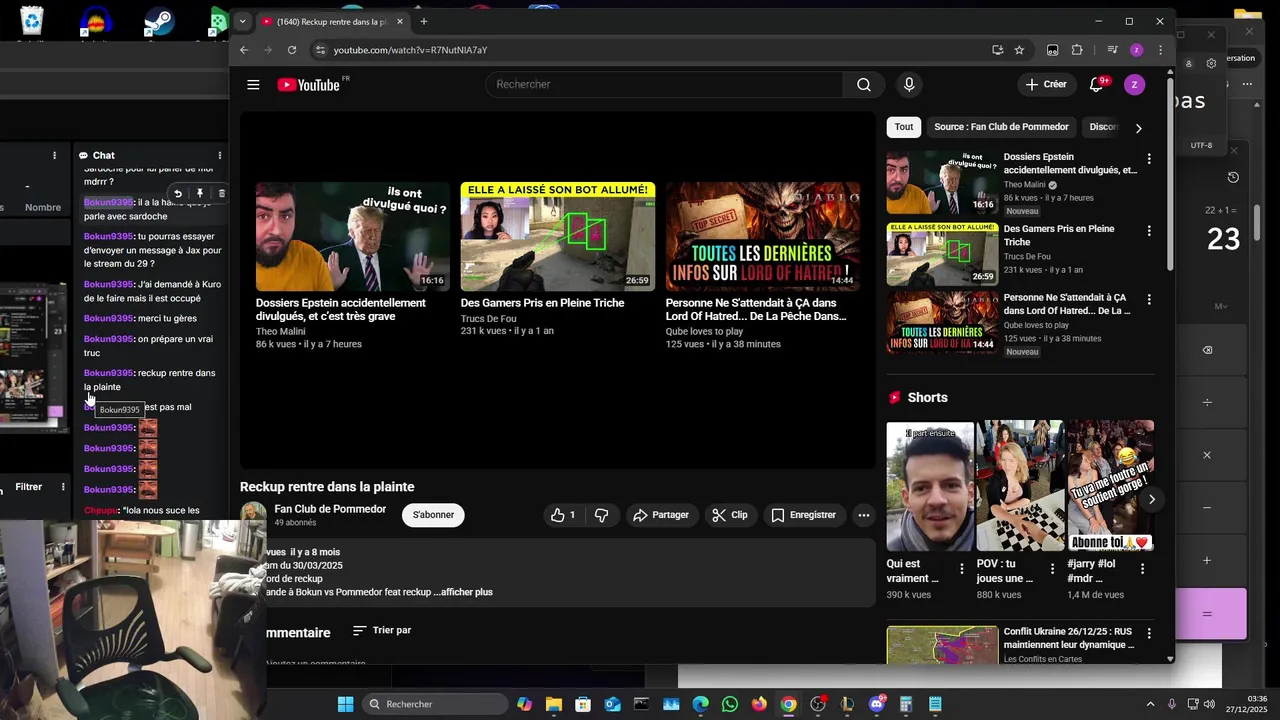The image size is (1280, 720).
Task: Delete the highlighted chat message
Action: tap(222, 194)
